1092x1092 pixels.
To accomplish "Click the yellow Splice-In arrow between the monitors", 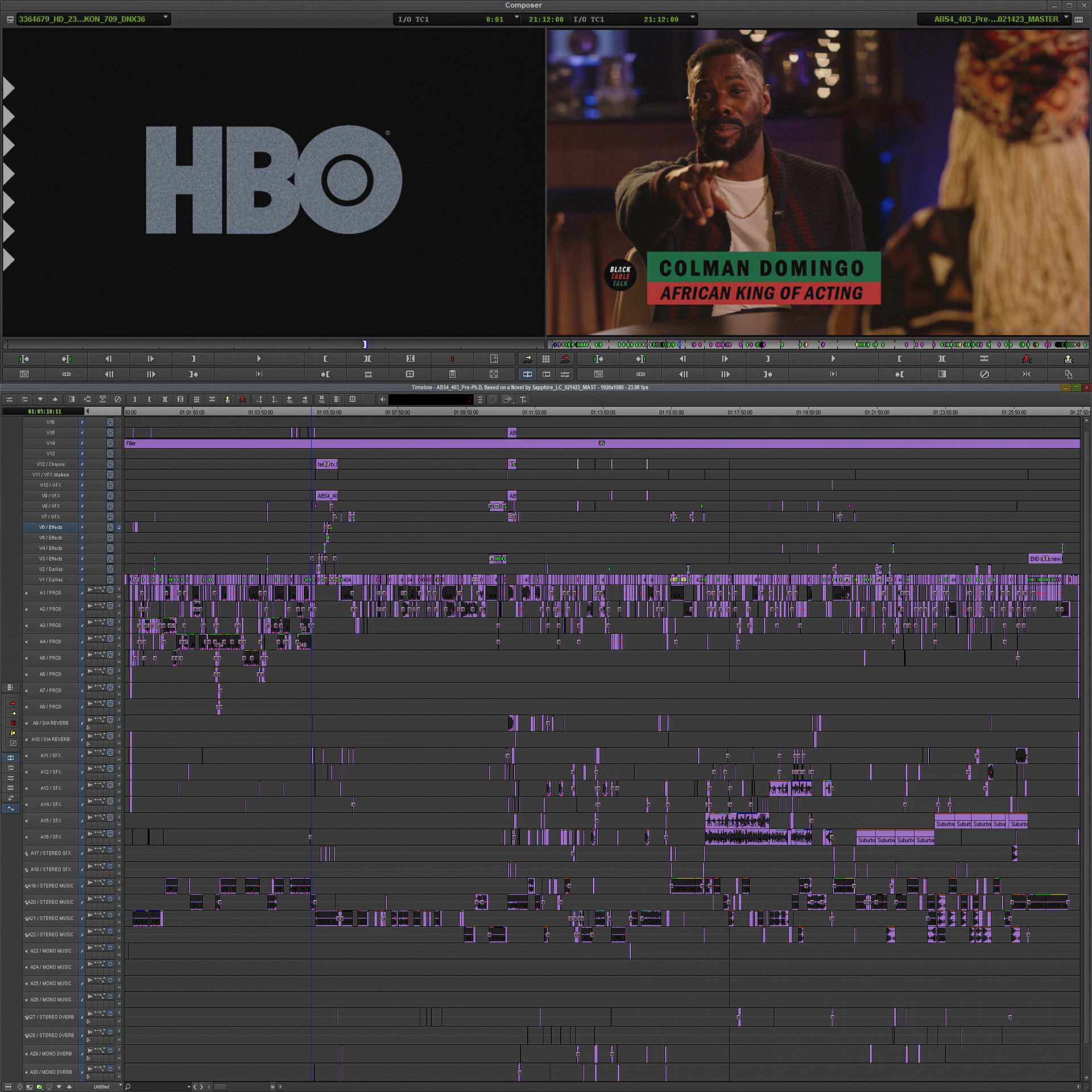I will pos(527,359).
